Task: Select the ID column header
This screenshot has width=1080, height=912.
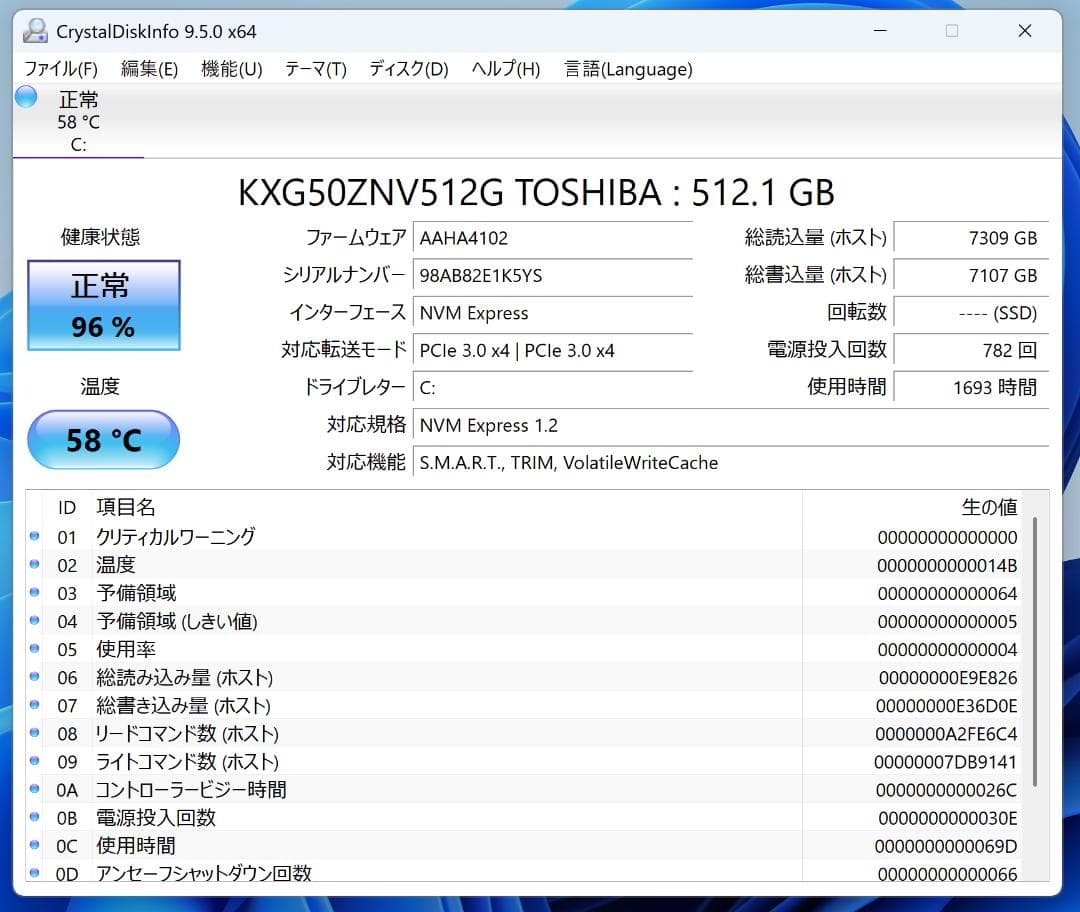Action: point(66,507)
